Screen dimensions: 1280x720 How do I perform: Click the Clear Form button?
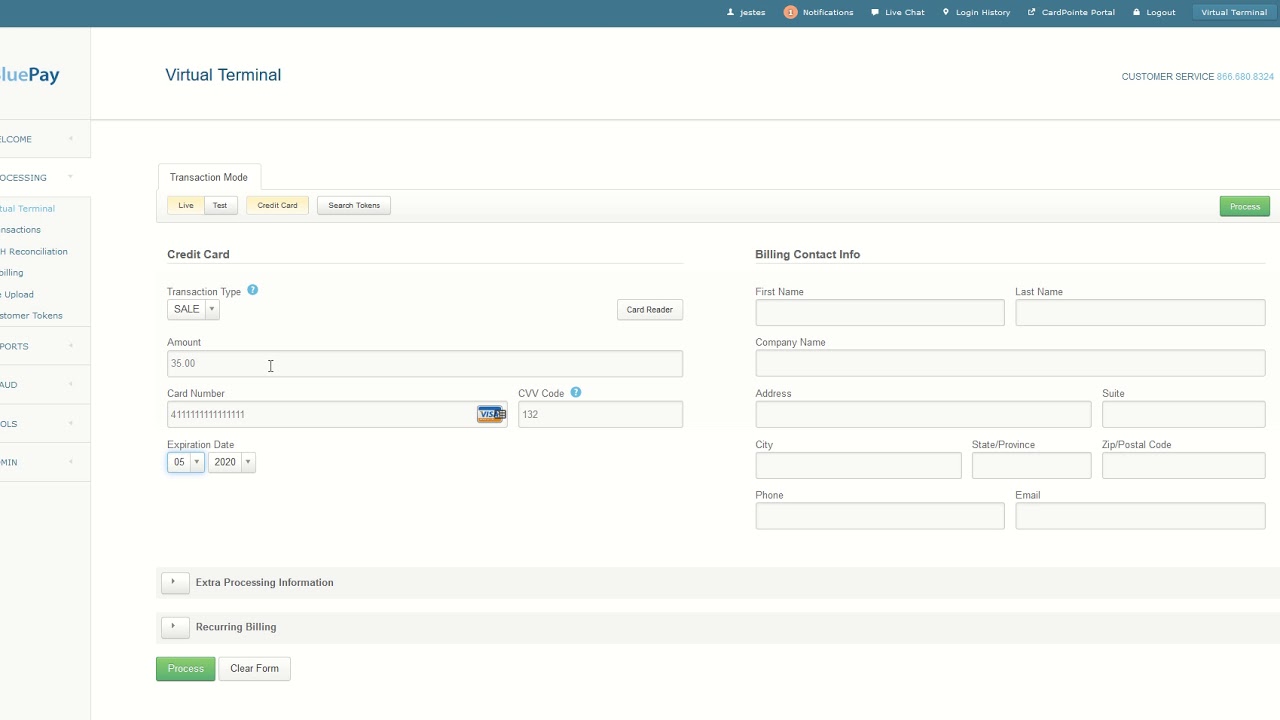point(254,668)
